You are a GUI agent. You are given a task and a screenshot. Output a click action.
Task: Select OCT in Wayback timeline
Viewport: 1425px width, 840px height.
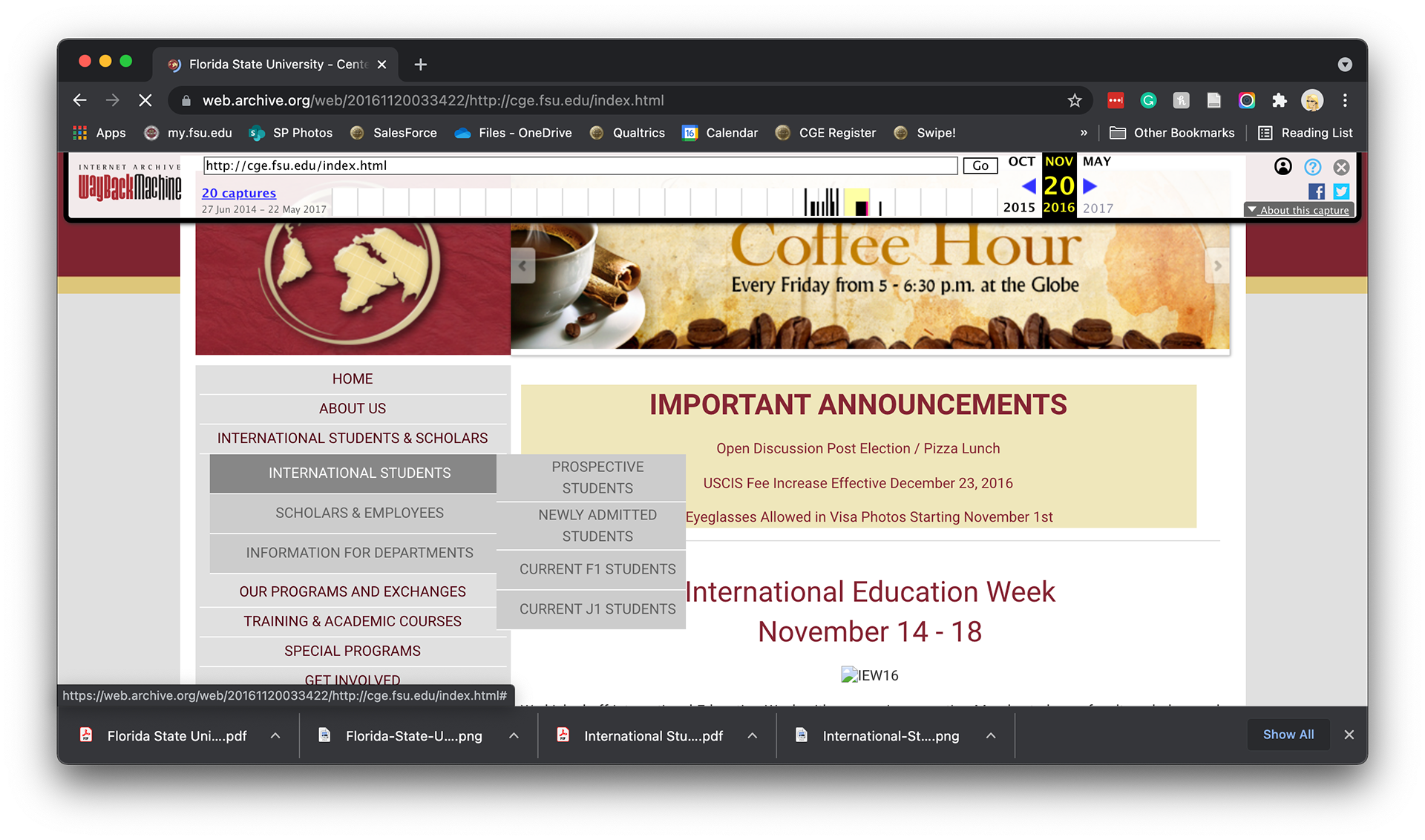pos(1021,162)
